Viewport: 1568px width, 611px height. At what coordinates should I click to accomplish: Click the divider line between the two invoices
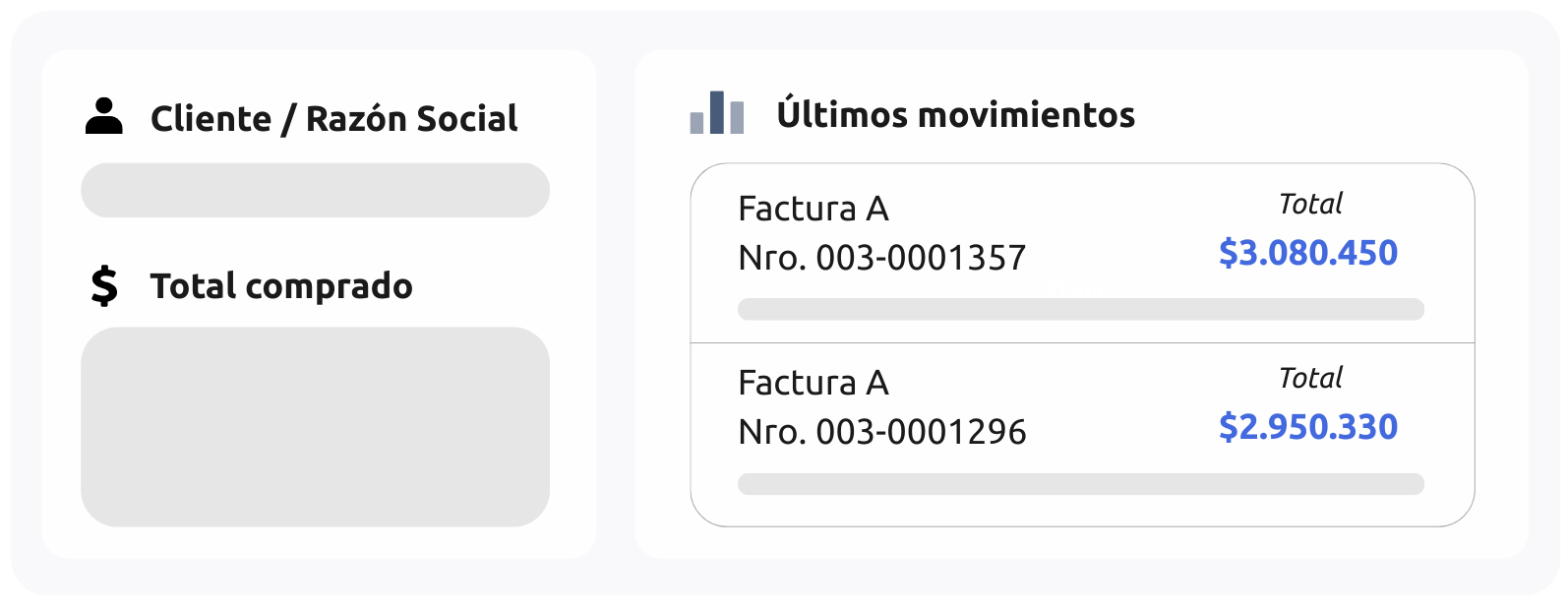point(1082,342)
